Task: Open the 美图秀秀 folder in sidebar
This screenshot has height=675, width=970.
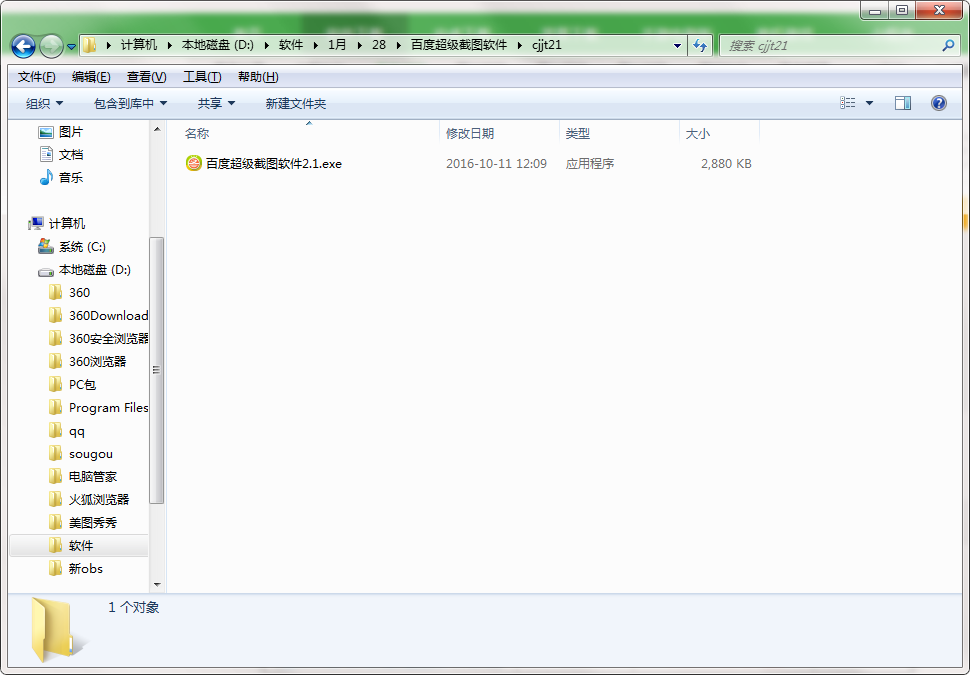Action: 83,523
